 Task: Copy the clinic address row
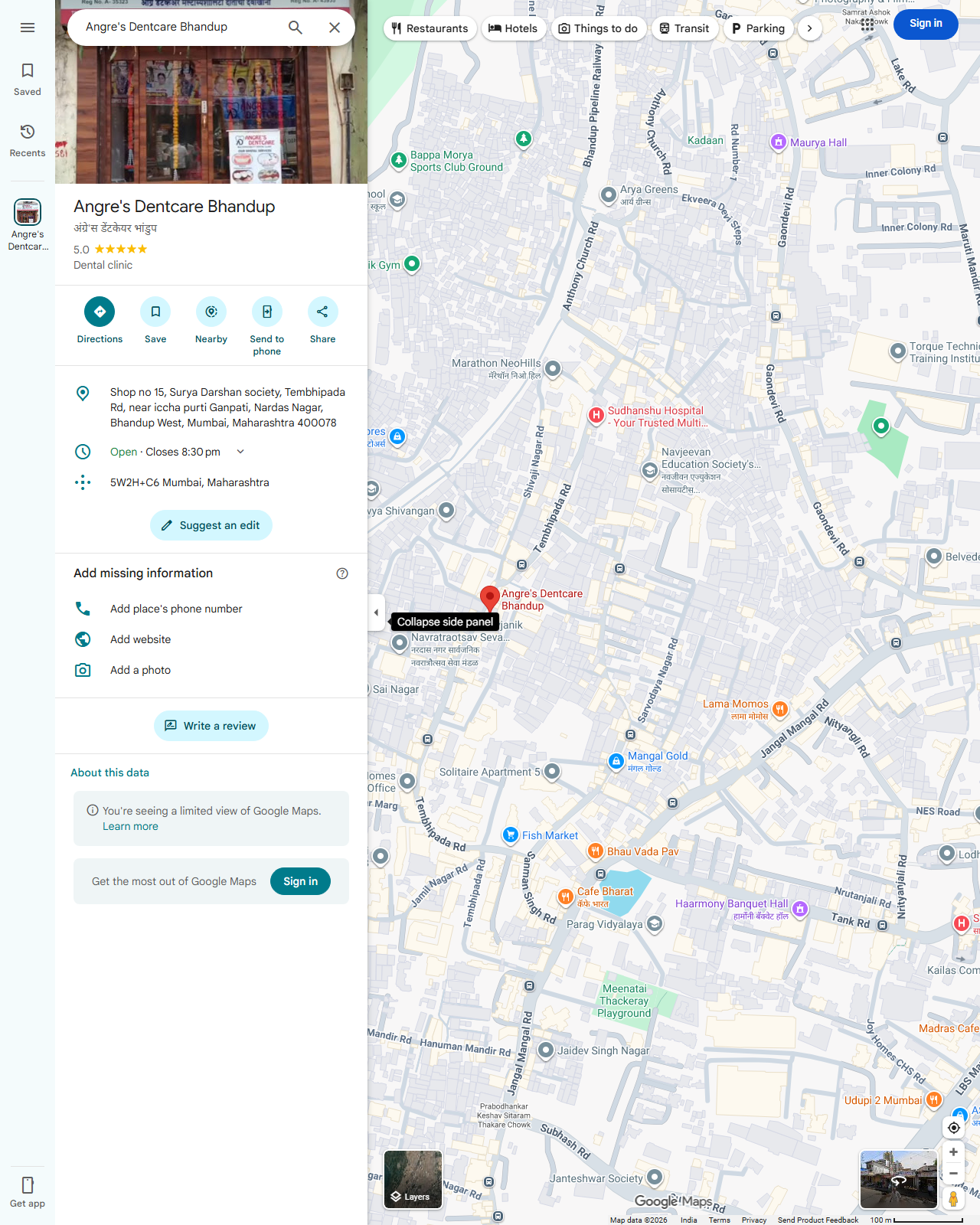[211, 407]
